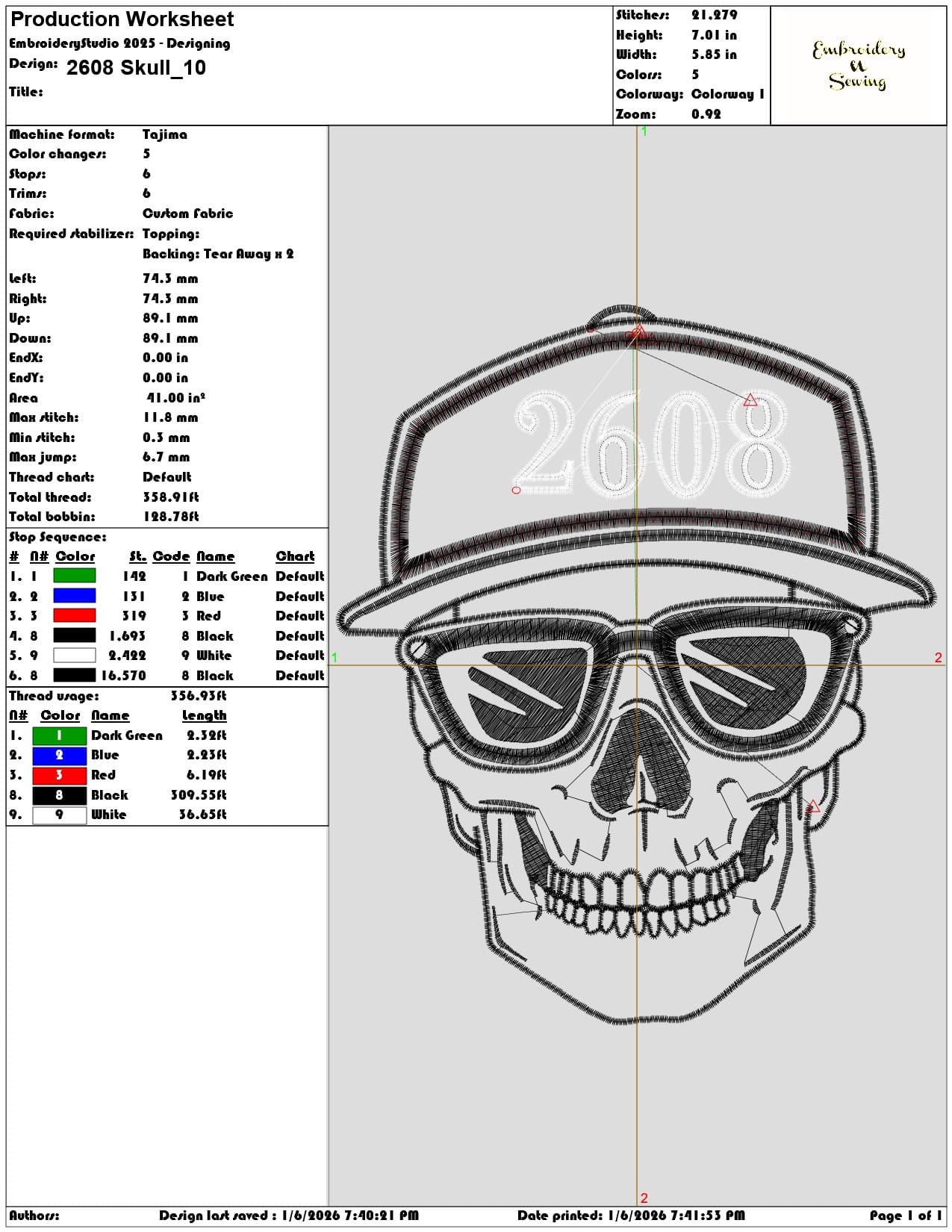The image size is (952, 1232).
Task: Click the Dark Green thread length 2.32ft
Action: tap(207, 735)
